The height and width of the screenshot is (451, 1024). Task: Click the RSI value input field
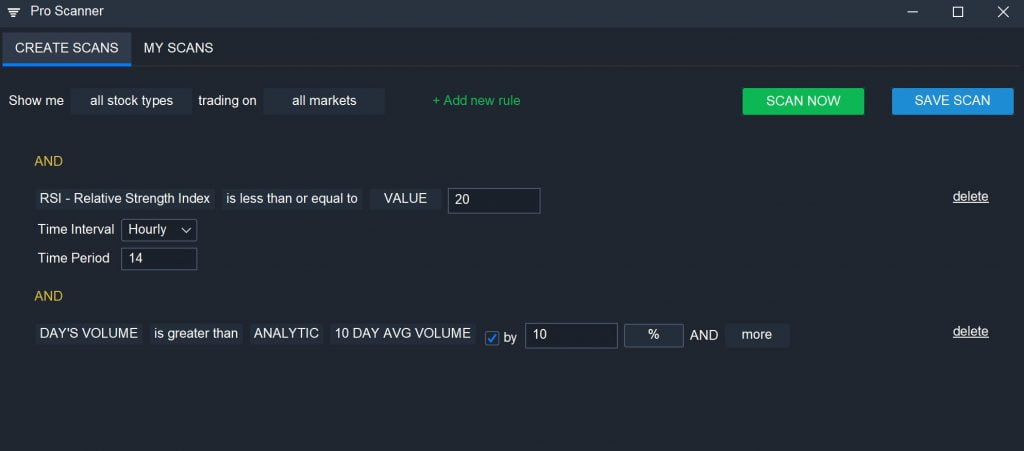tap(494, 200)
